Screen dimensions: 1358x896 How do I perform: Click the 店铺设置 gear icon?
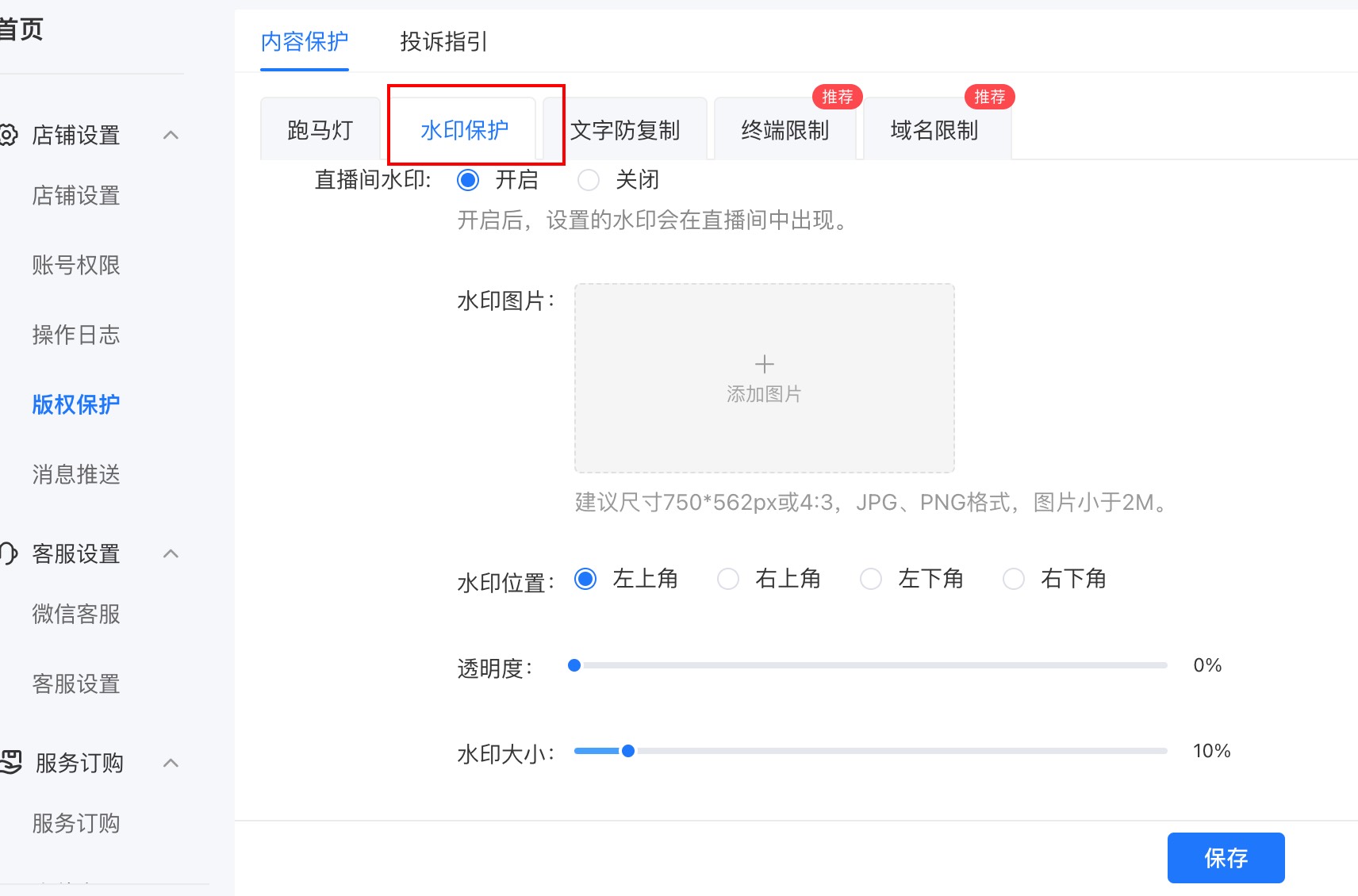pos(8,135)
